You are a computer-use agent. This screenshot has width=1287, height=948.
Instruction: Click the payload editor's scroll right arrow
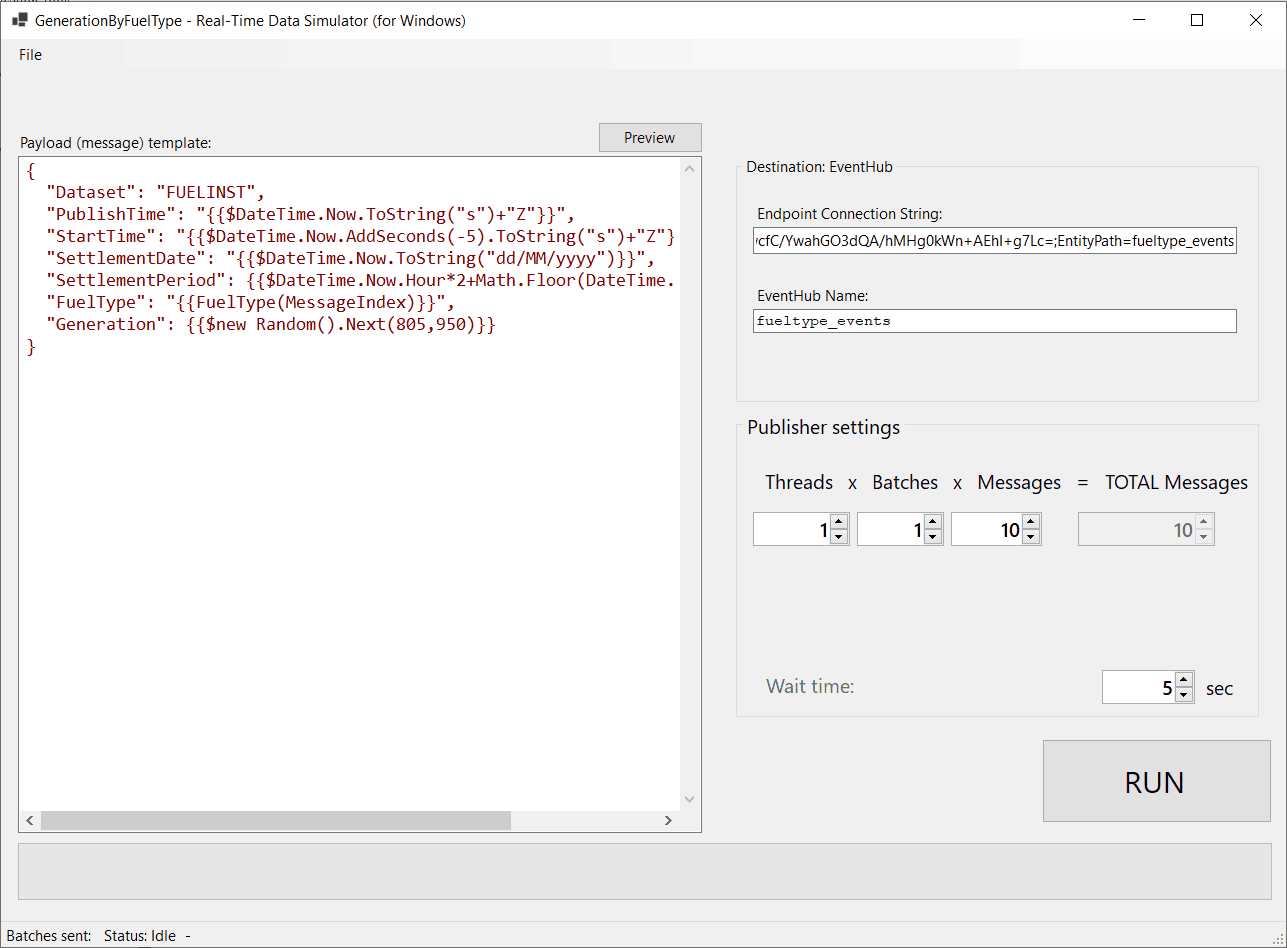(668, 820)
